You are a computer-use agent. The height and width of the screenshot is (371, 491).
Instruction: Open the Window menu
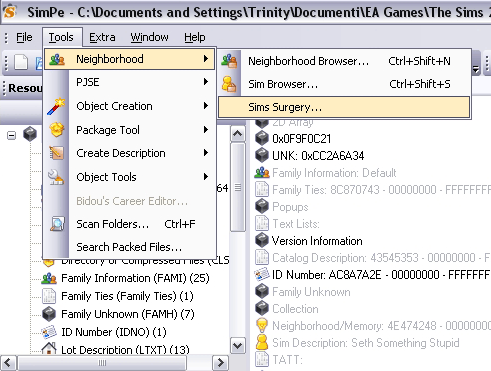coord(149,37)
